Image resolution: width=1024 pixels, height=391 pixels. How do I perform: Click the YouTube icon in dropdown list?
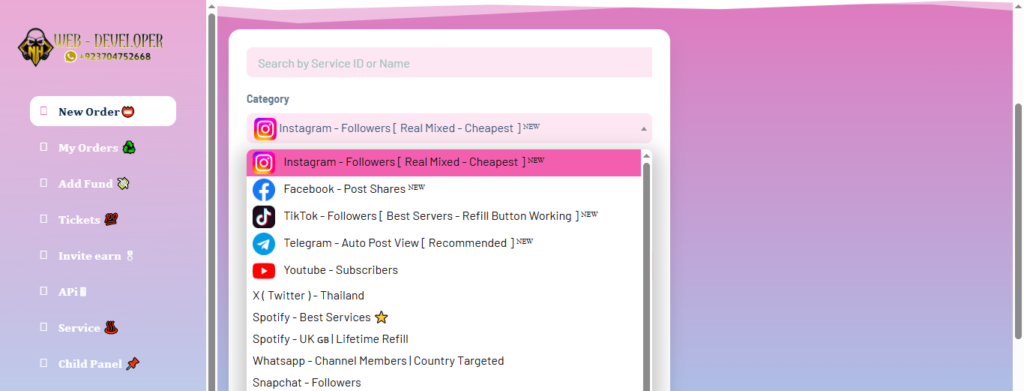264,270
